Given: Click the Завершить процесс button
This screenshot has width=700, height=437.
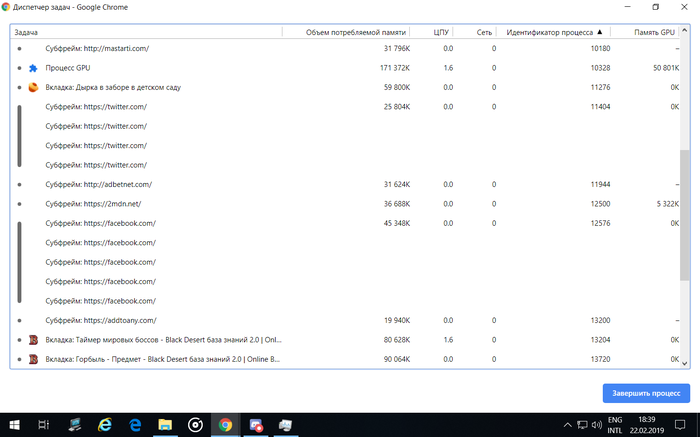Looking at the screenshot, I should point(645,392).
